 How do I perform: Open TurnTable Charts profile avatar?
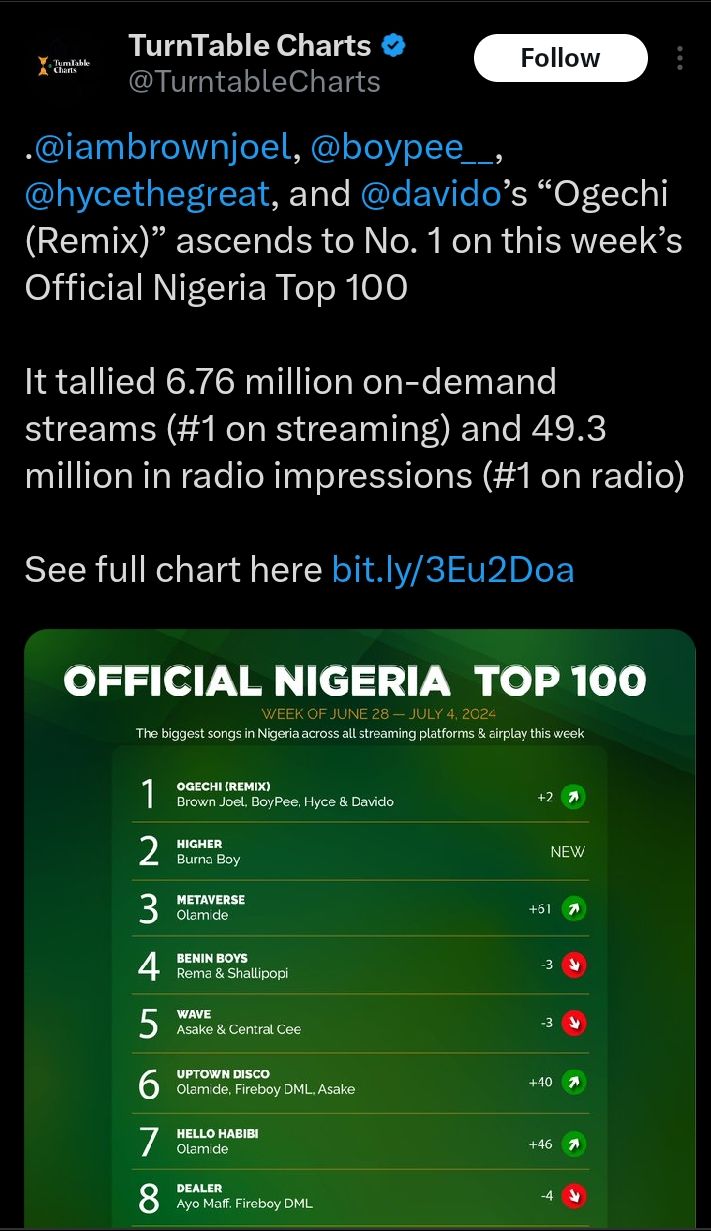coord(63,66)
